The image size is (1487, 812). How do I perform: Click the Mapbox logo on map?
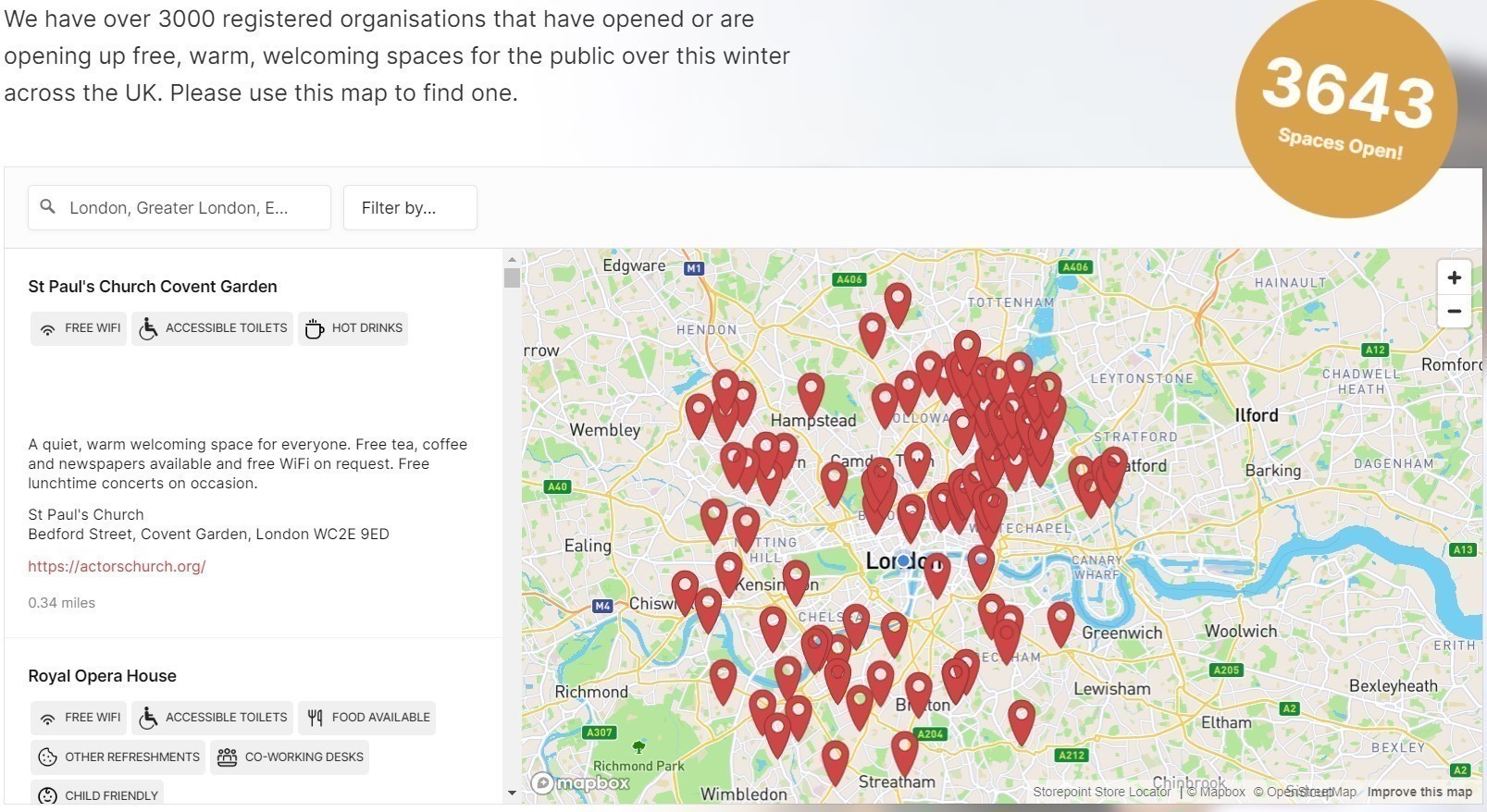[x=580, y=783]
